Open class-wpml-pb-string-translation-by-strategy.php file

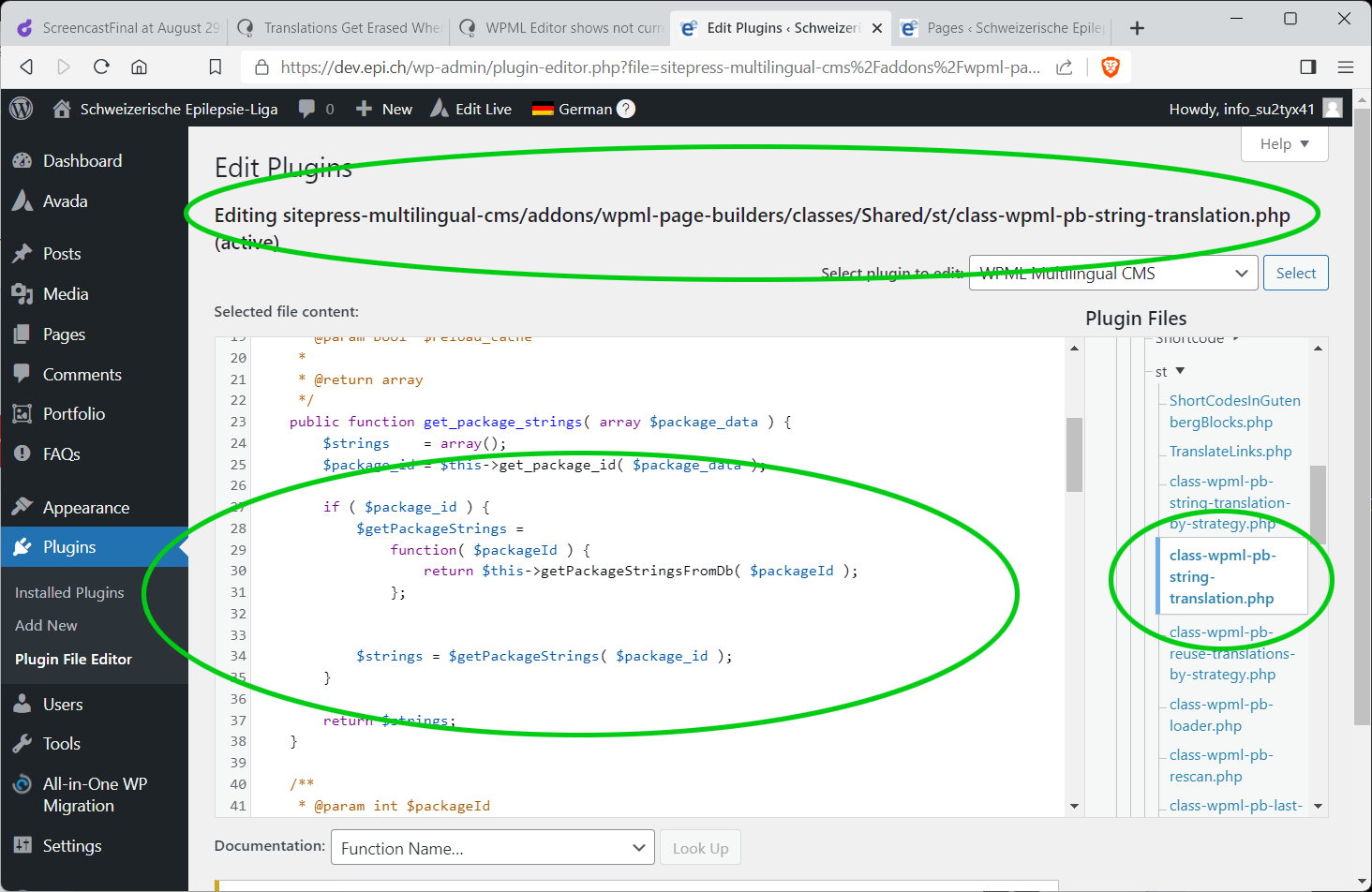pyautogui.click(x=1230, y=502)
